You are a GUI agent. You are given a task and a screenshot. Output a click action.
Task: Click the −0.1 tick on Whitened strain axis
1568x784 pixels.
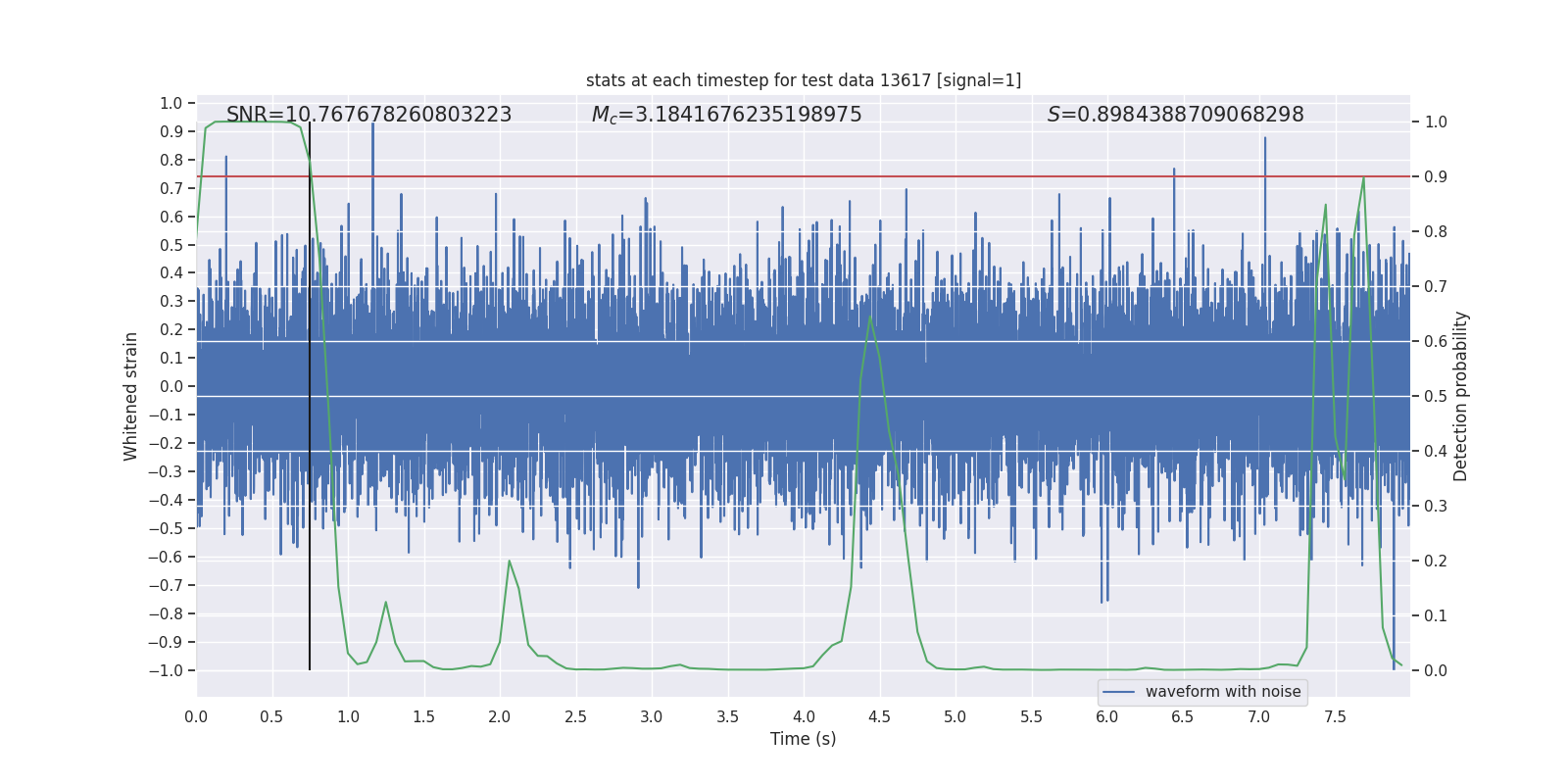click(166, 416)
